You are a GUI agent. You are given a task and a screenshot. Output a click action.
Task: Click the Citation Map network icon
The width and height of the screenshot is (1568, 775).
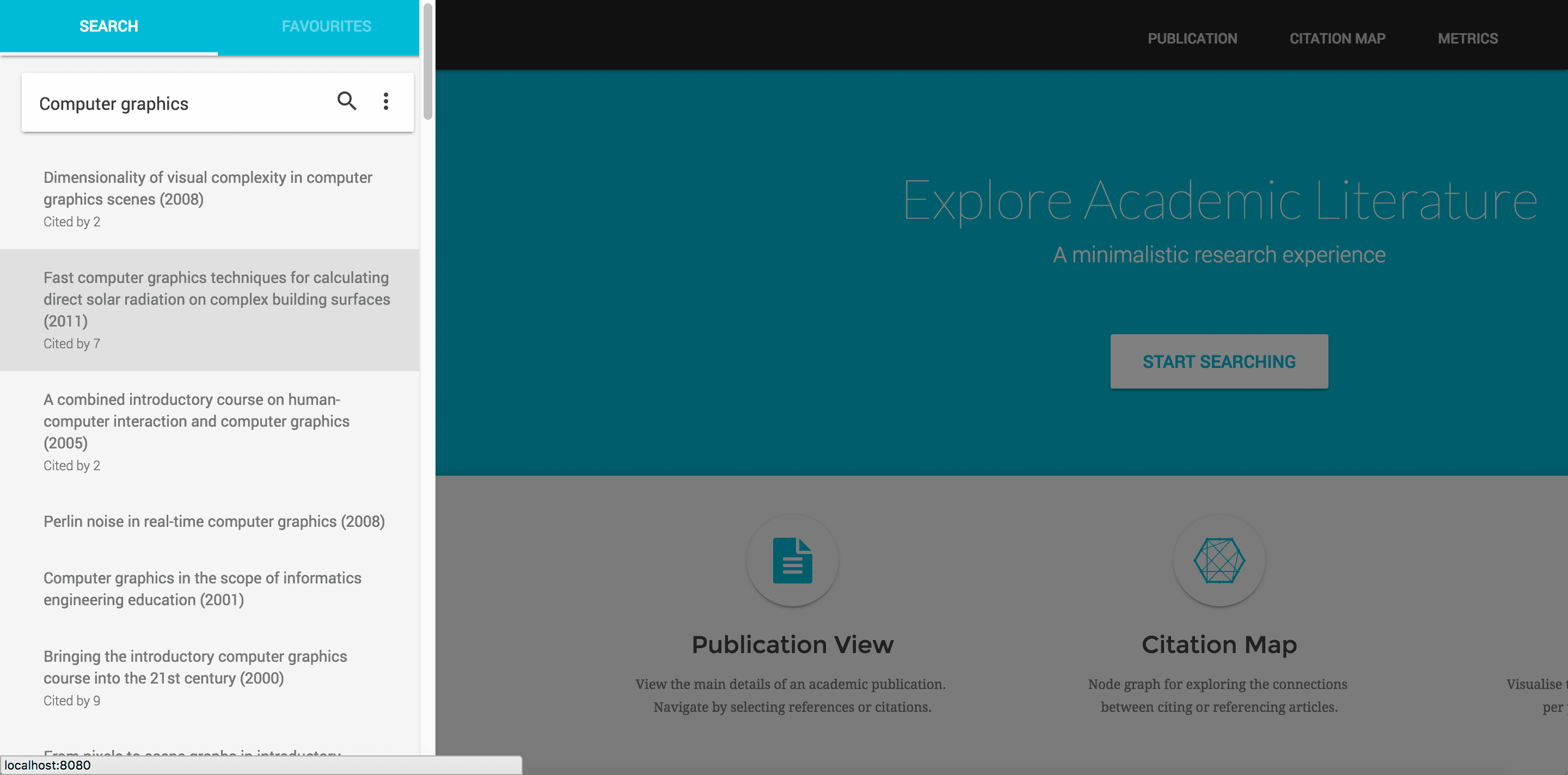[x=1219, y=560]
